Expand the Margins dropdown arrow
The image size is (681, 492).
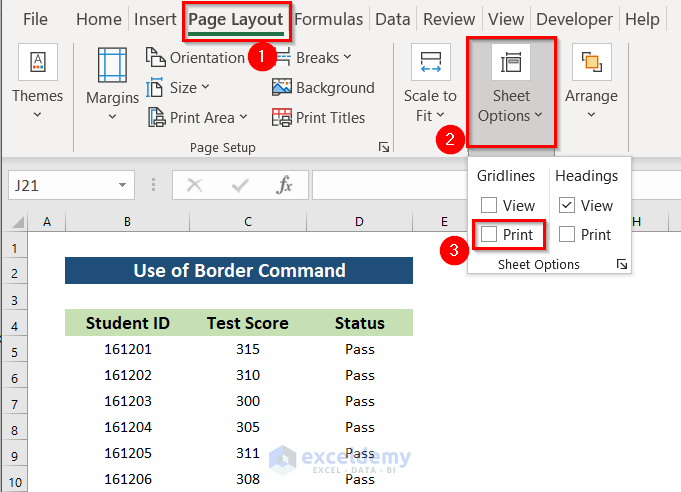coord(112,117)
